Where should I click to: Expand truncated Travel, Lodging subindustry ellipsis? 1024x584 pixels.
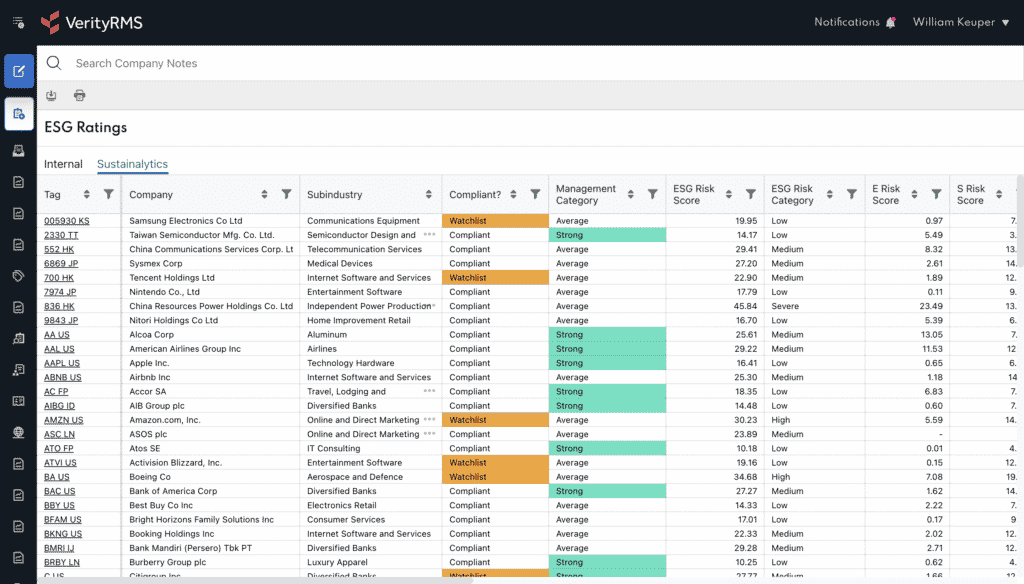(x=429, y=391)
